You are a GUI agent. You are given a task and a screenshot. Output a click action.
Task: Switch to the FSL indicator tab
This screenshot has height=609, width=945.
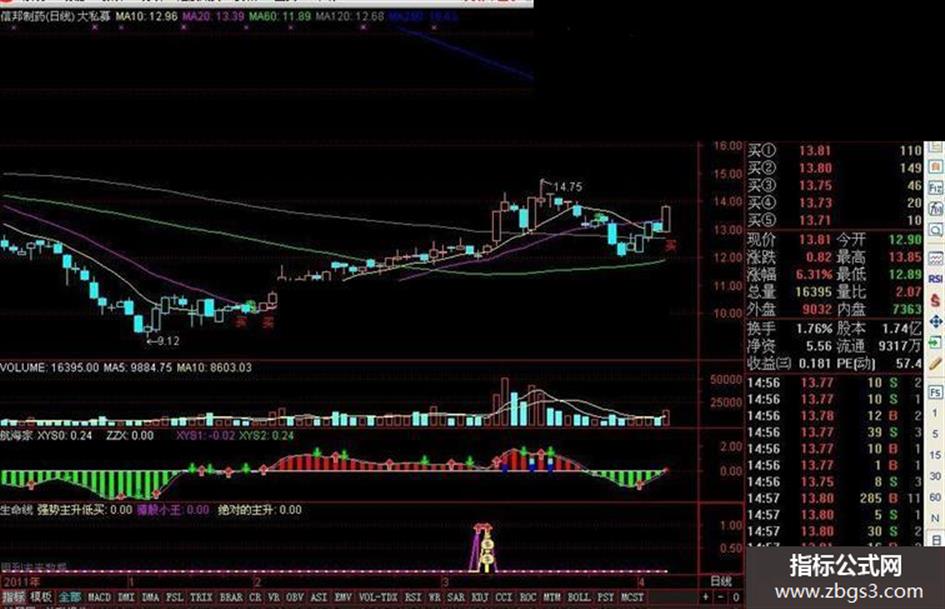(x=175, y=597)
